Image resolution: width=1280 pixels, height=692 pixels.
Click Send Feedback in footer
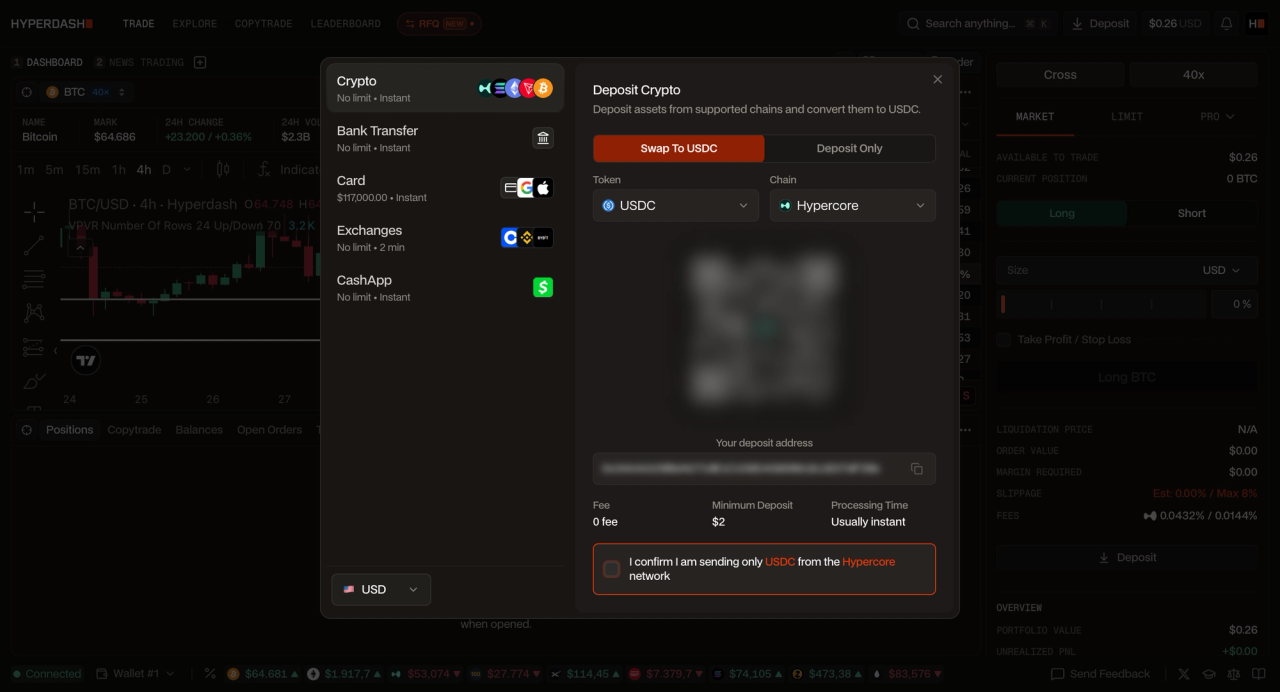1099,674
